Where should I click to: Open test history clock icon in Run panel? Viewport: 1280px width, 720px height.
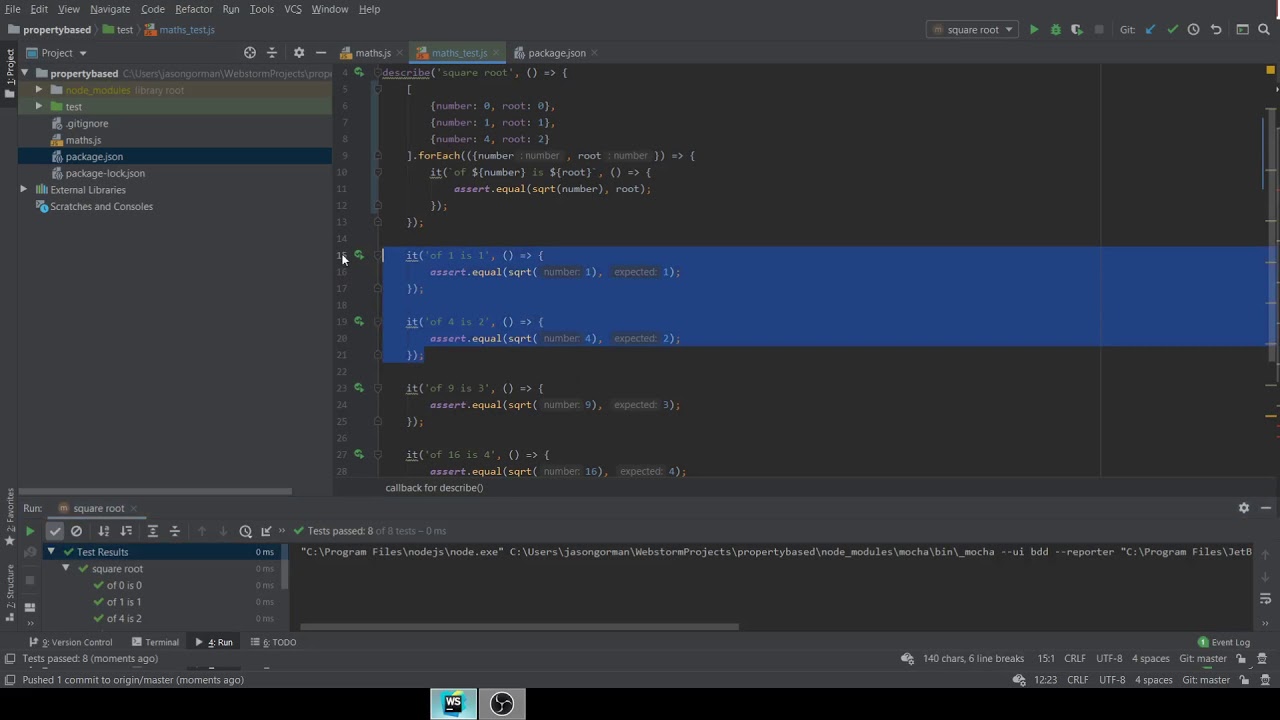245,531
